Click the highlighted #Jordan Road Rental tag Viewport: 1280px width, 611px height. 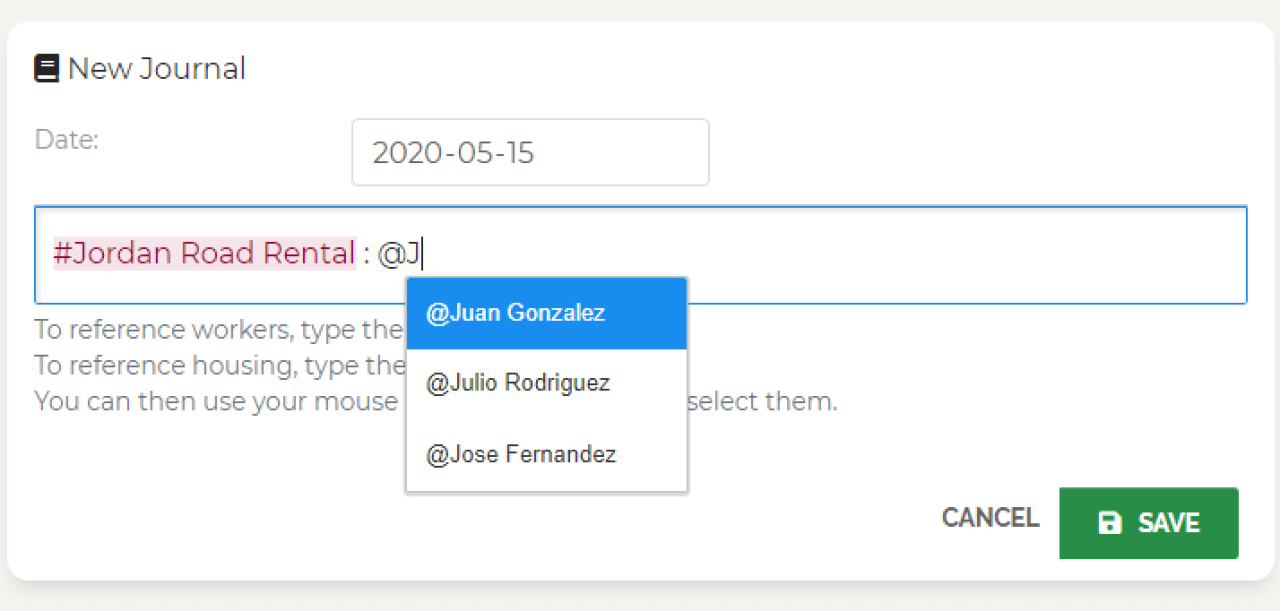tap(205, 254)
